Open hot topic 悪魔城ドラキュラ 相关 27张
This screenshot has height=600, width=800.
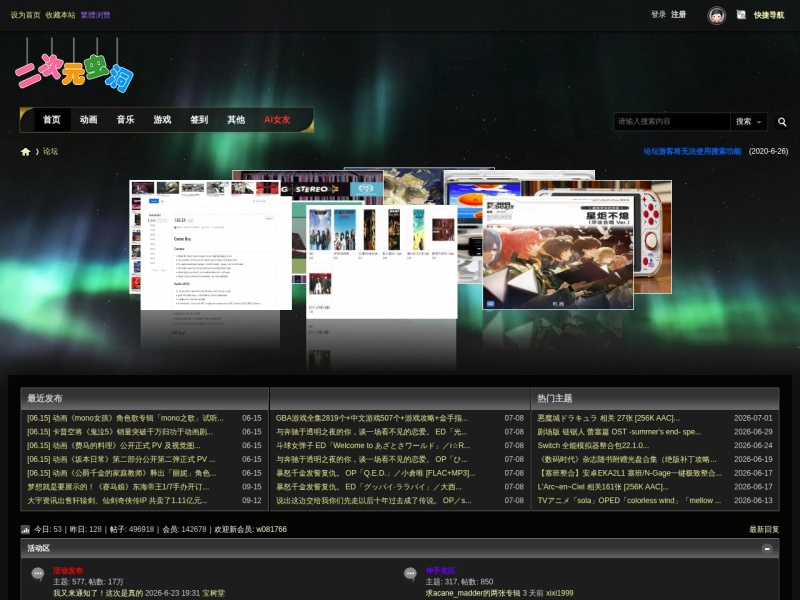(609, 418)
